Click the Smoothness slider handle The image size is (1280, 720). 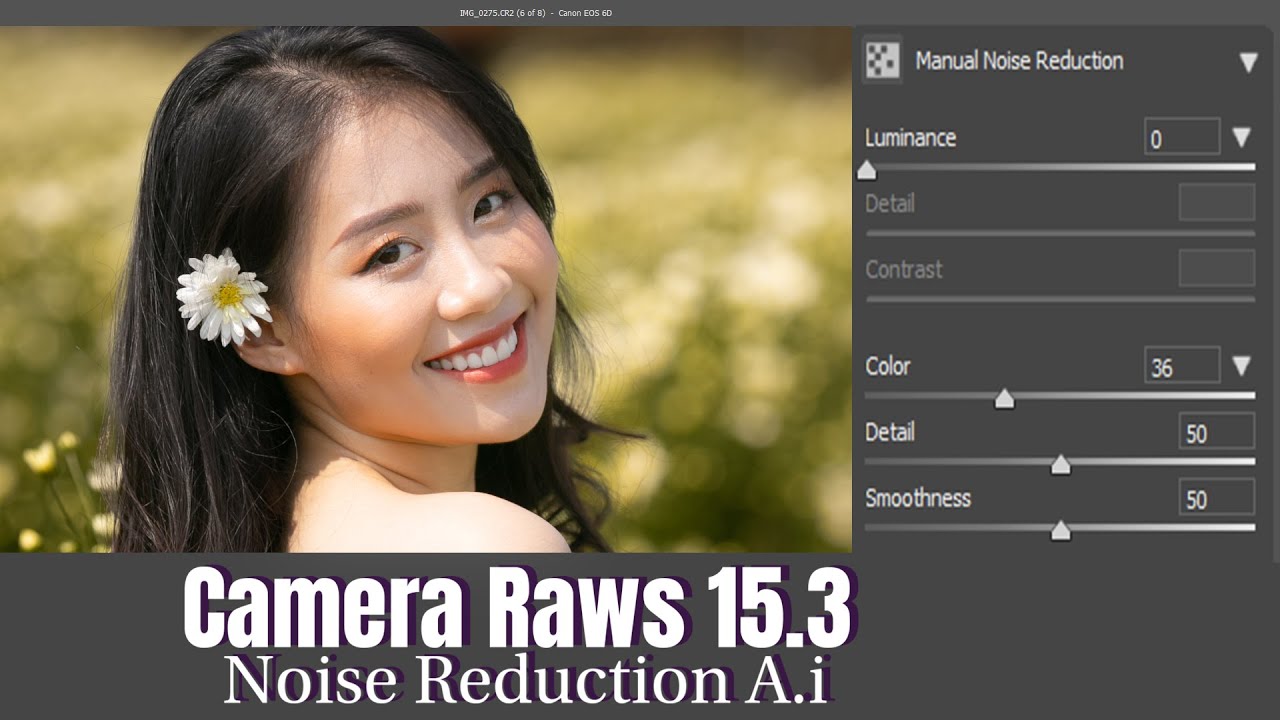pos(1060,531)
